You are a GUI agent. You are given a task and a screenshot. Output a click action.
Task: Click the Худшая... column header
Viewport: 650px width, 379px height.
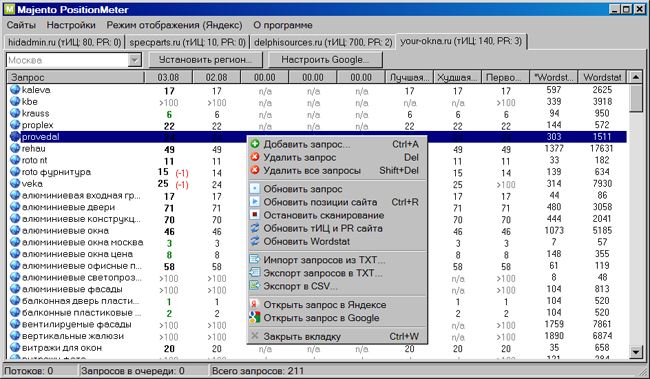click(457, 77)
